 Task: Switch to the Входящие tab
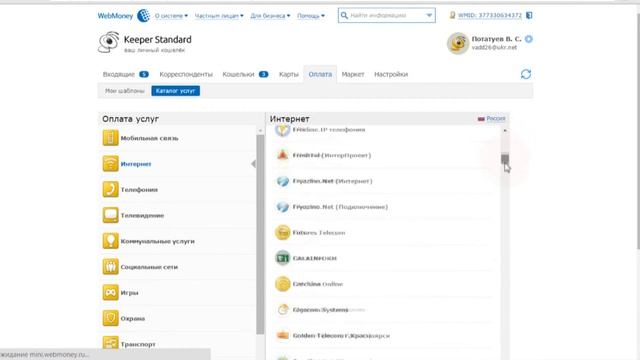[x=125, y=74]
